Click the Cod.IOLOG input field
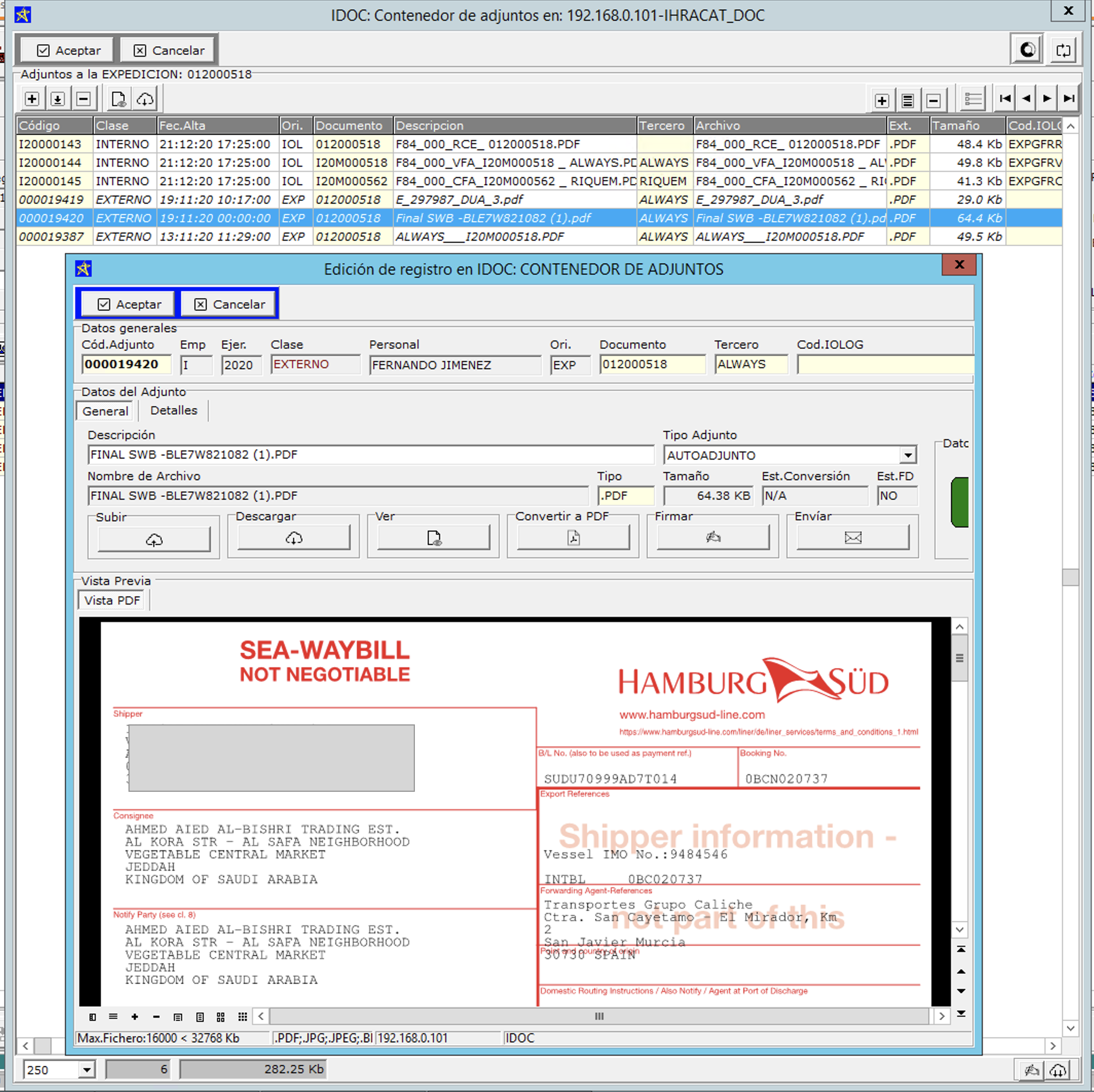This screenshot has height=1092, width=1094. [x=884, y=365]
